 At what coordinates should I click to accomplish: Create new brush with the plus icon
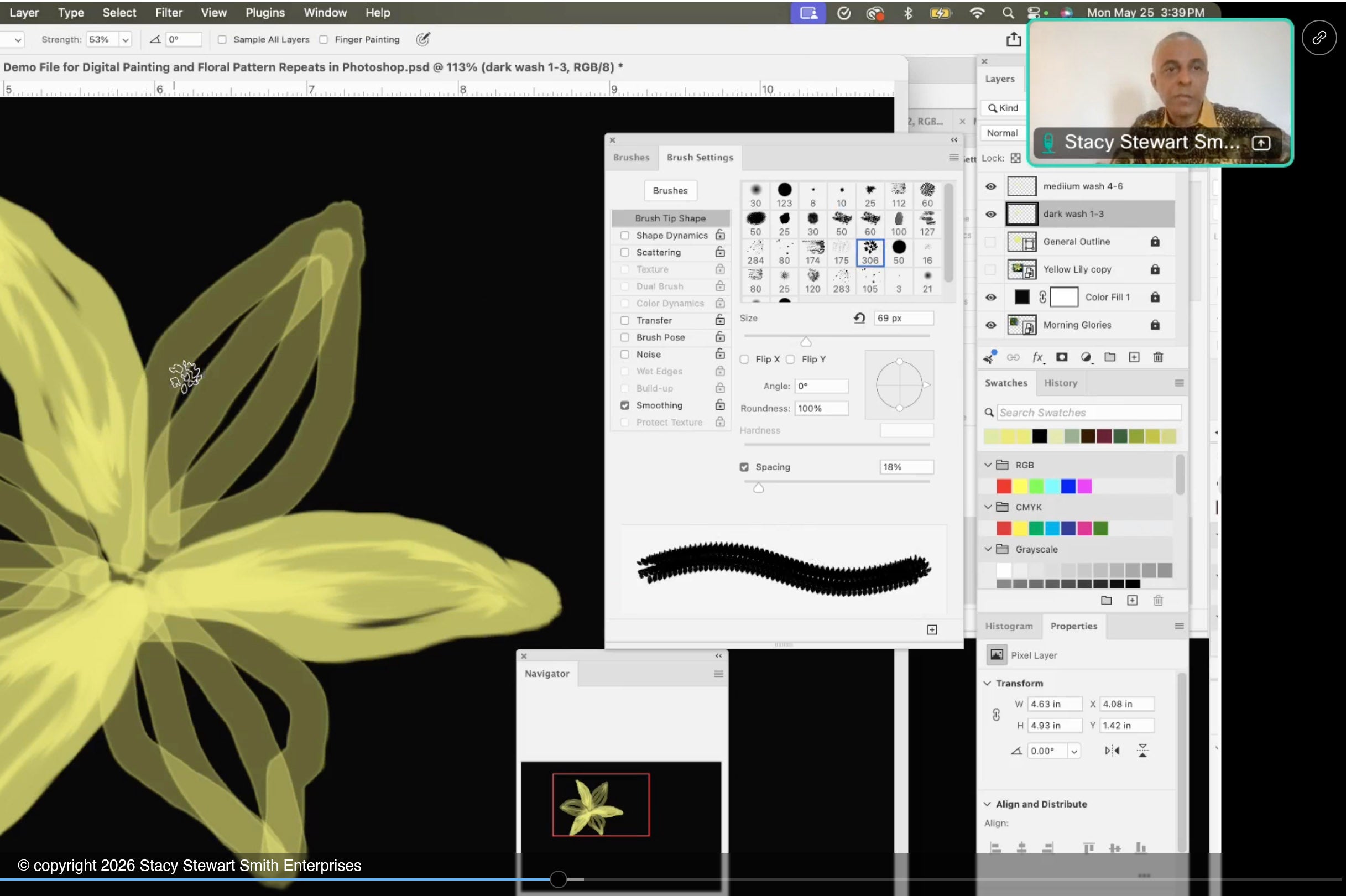932,629
